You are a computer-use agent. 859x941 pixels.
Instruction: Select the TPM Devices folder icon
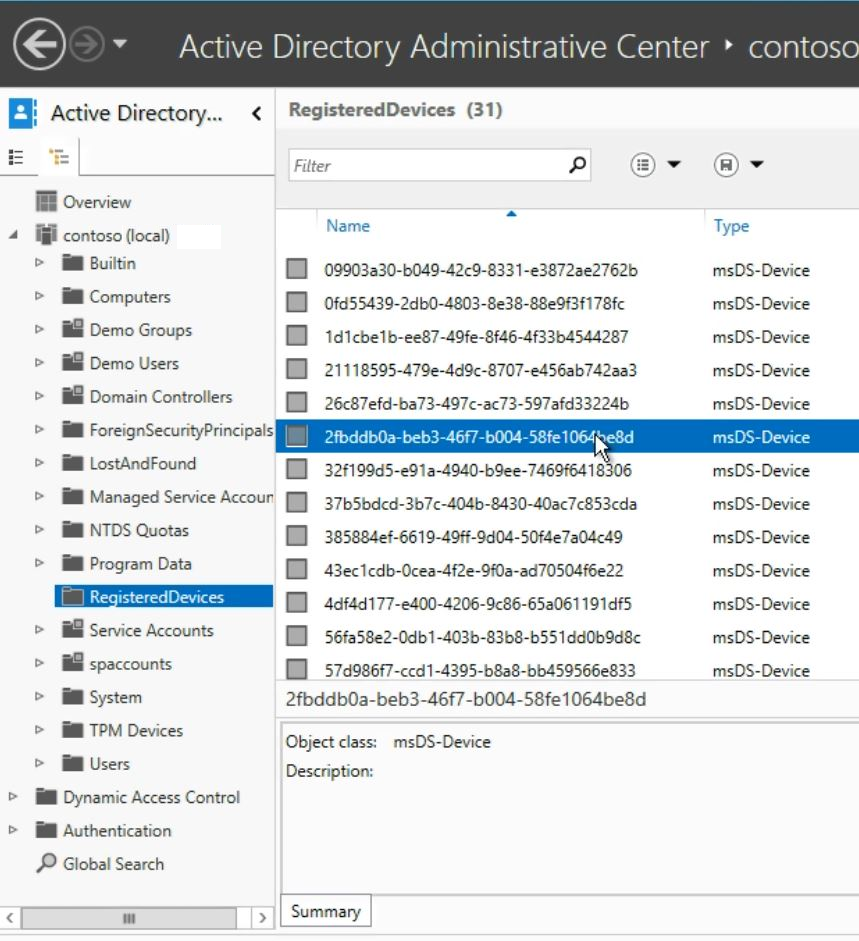coord(73,730)
